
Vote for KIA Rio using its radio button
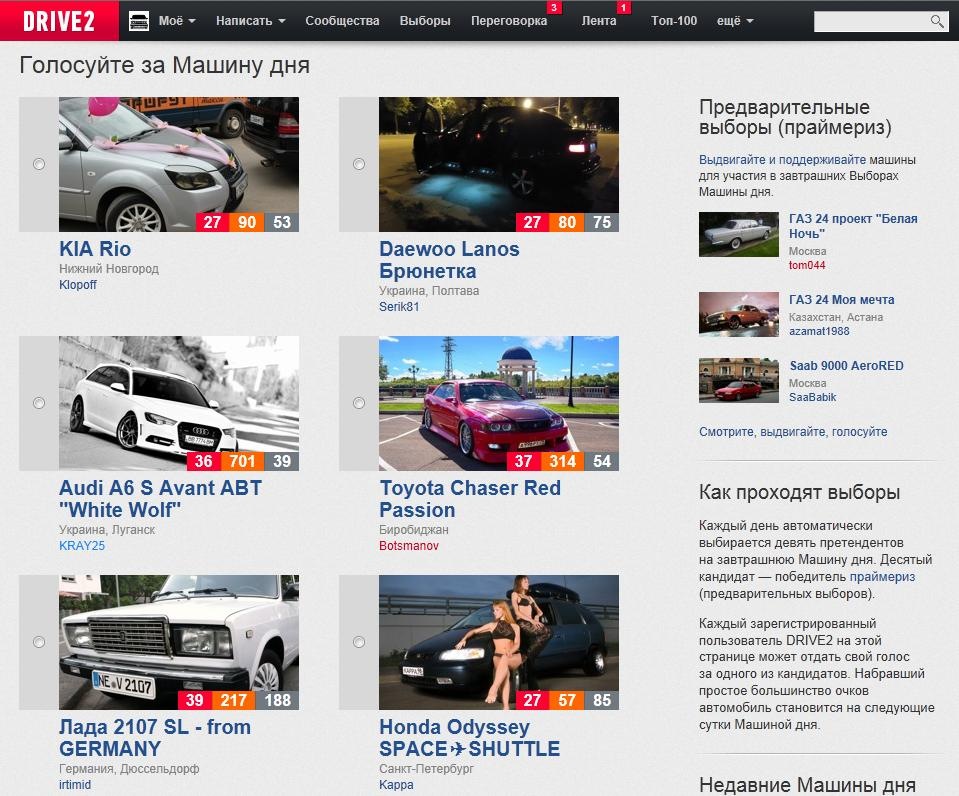[x=38, y=163]
